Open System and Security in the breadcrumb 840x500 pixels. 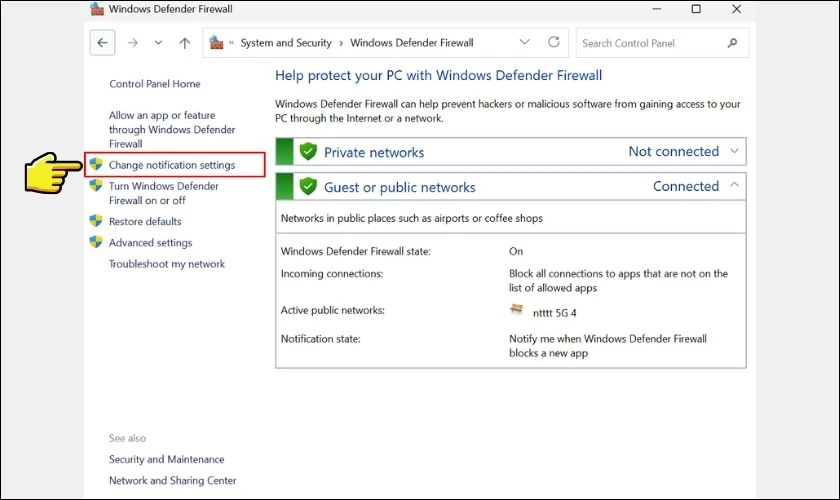click(x=286, y=43)
